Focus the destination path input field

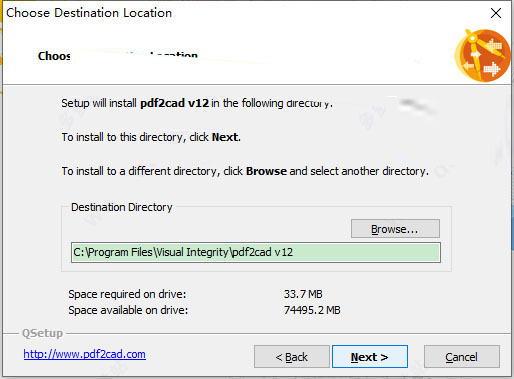pyautogui.click(x=256, y=252)
